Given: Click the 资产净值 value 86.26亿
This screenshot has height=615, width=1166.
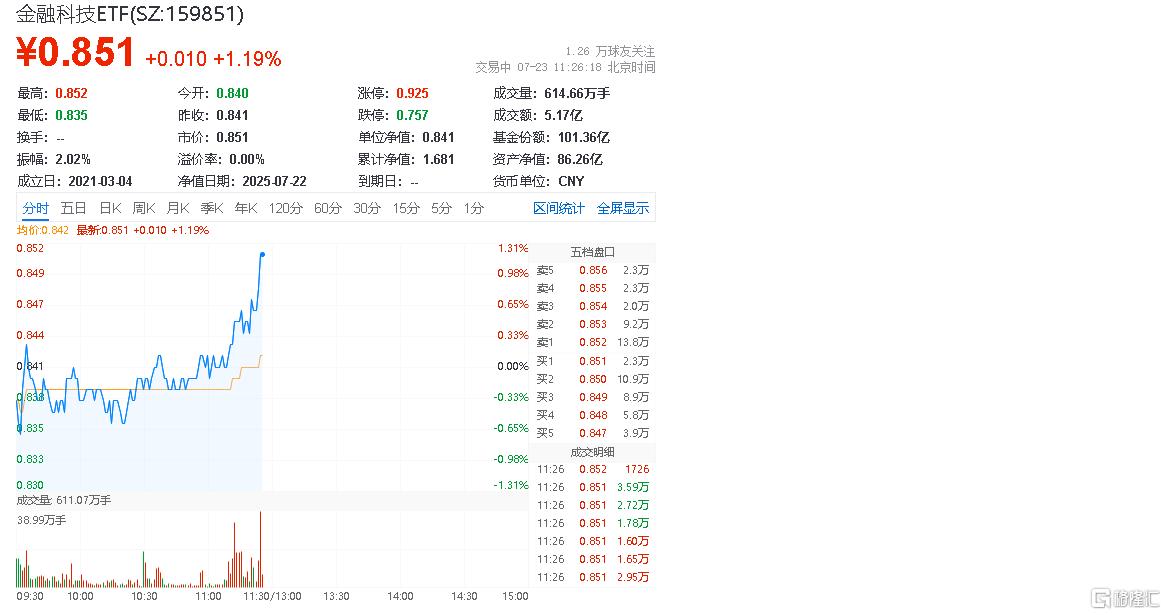Looking at the screenshot, I should (580, 159).
